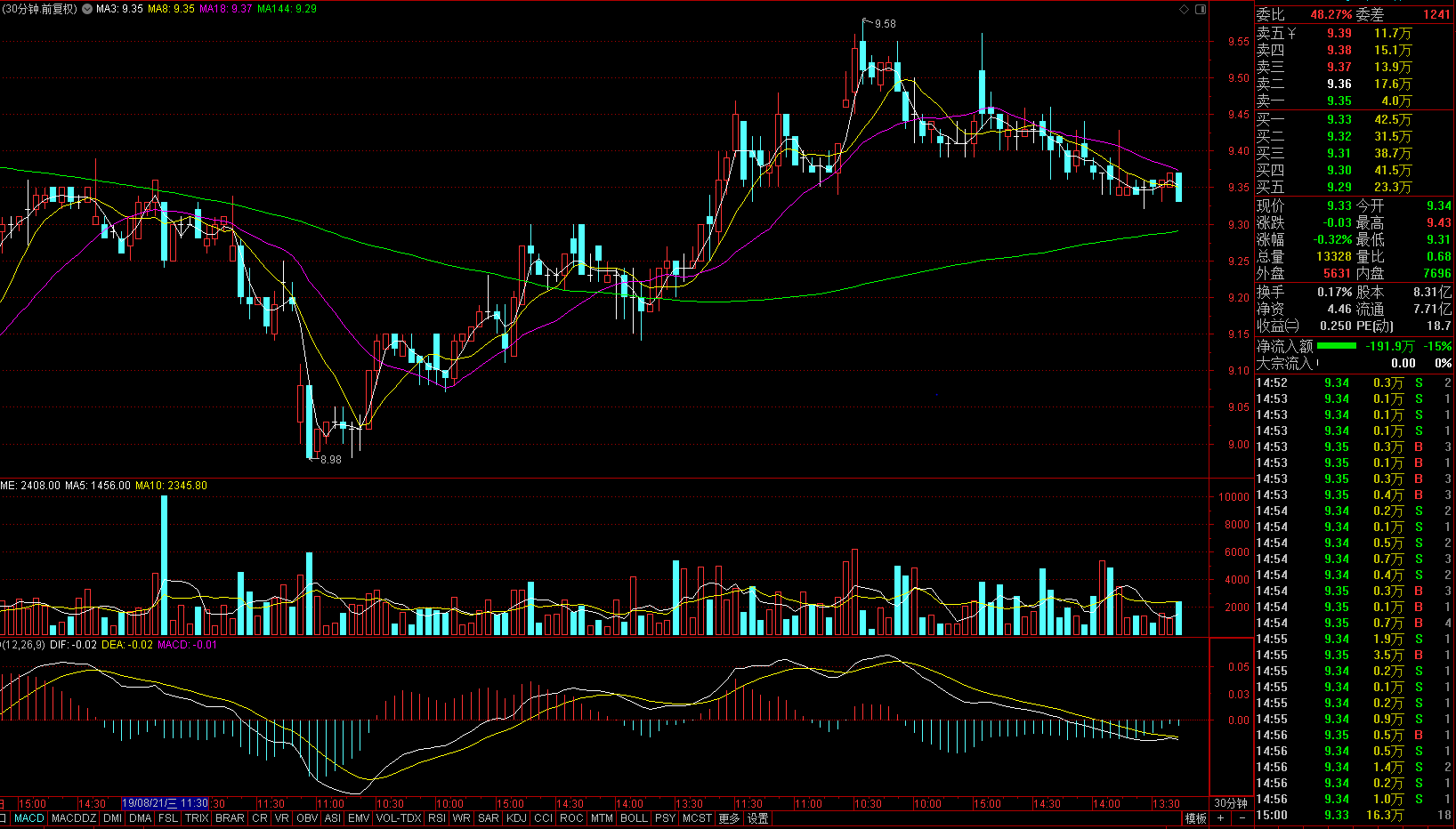The height and width of the screenshot is (829, 1456).
Task: Click the 卖二 price 9.36
Action: point(1339,84)
